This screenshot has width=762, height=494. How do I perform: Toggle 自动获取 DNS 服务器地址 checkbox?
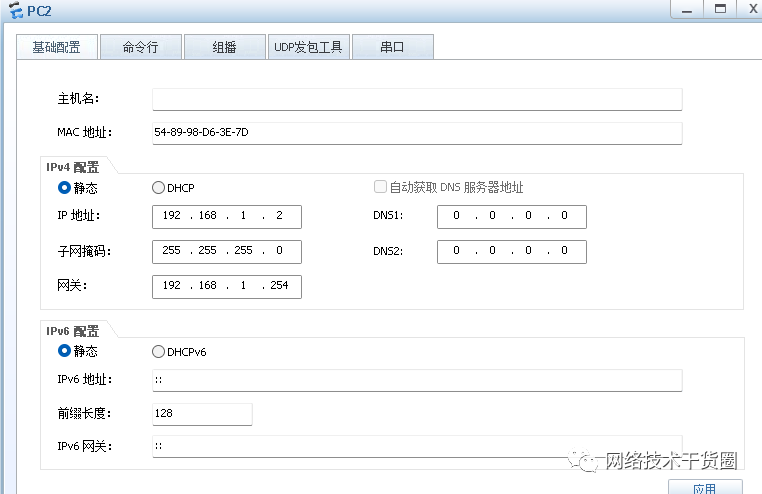[x=380, y=187]
